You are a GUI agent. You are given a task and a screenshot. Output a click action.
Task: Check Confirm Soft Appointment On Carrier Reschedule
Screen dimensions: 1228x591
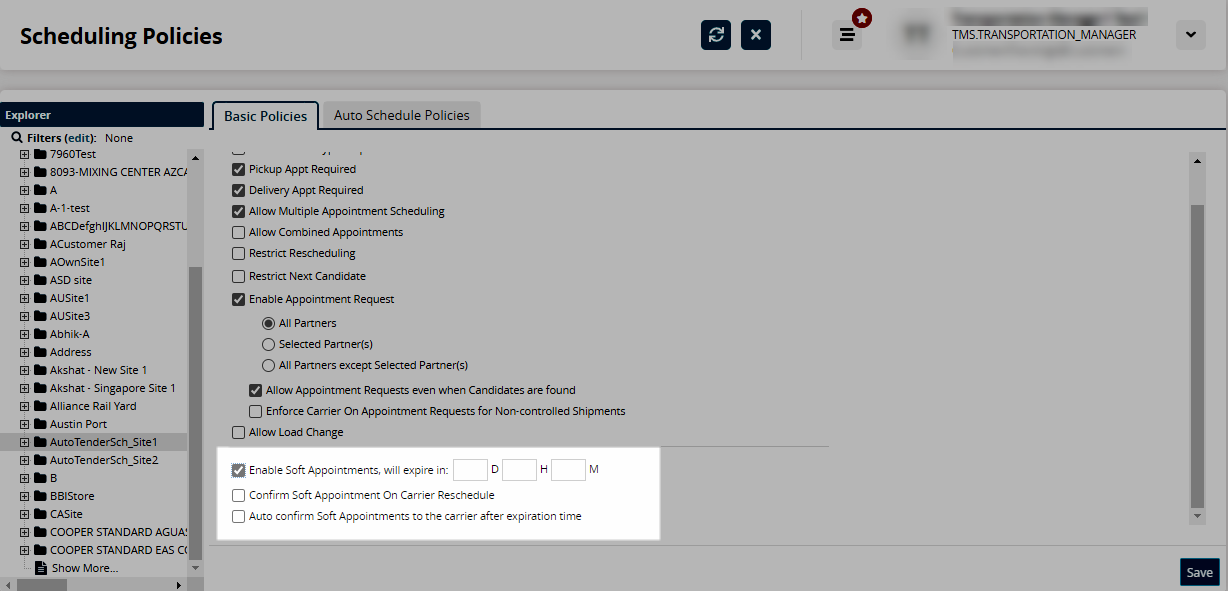coord(238,495)
